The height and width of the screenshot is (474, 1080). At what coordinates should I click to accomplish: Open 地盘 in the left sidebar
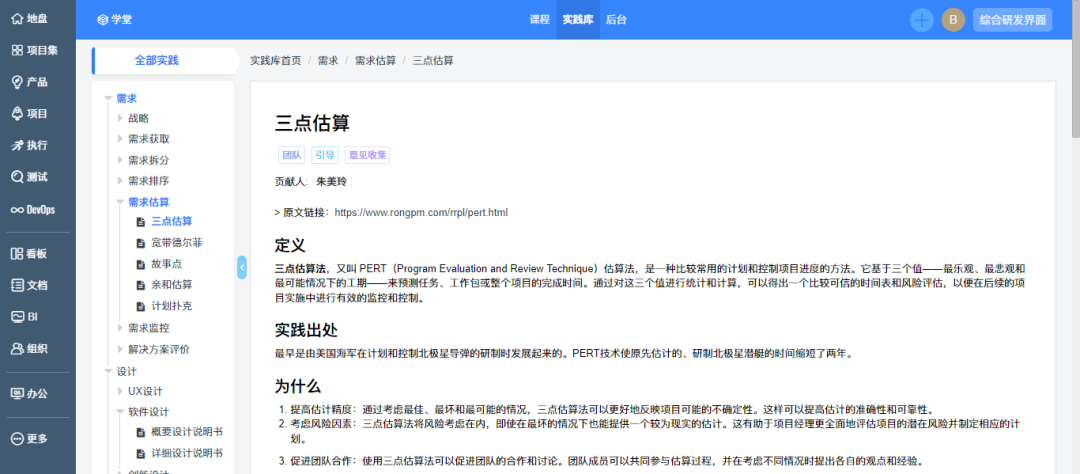[30, 18]
